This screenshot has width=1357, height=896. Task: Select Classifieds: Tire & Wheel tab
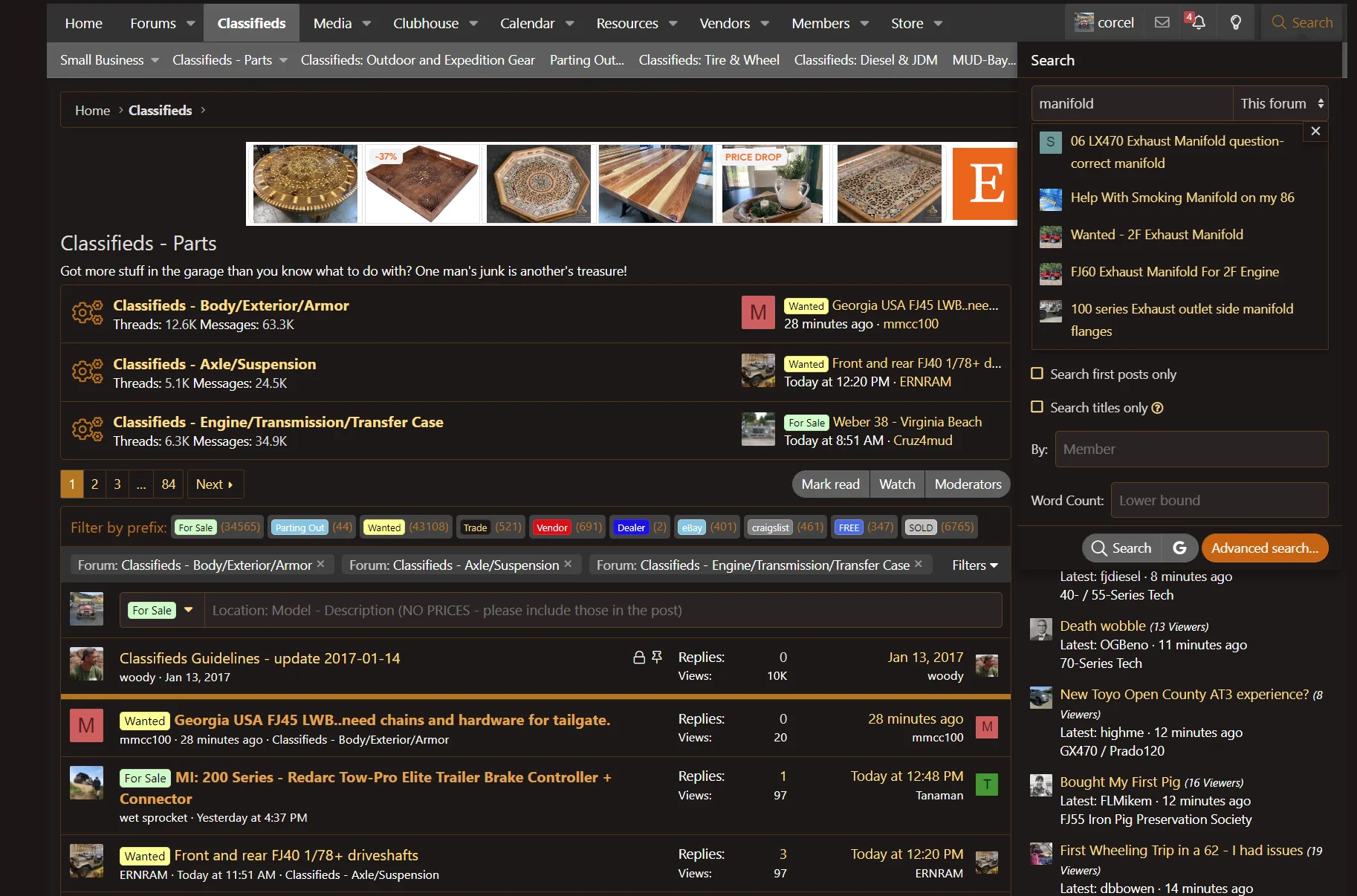[x=709, y=60]
